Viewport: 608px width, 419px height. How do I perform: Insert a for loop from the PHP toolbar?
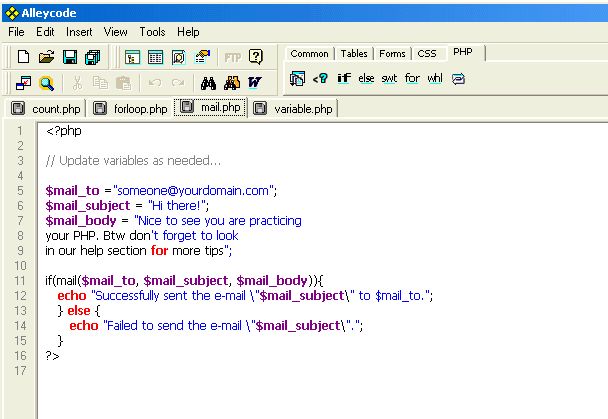click(412, 78)
